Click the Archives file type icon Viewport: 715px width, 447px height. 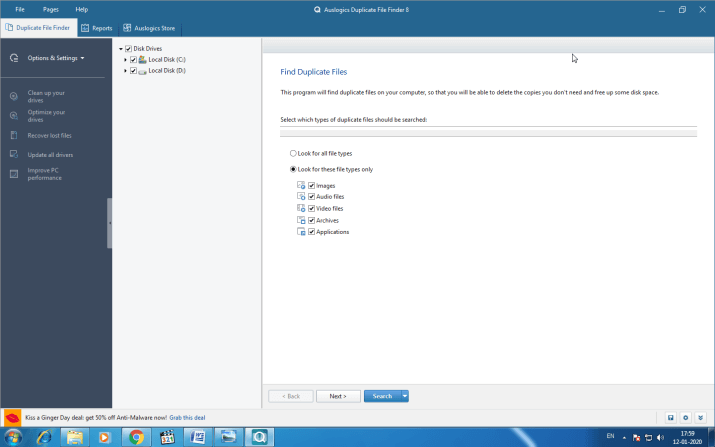pos(301,220)
